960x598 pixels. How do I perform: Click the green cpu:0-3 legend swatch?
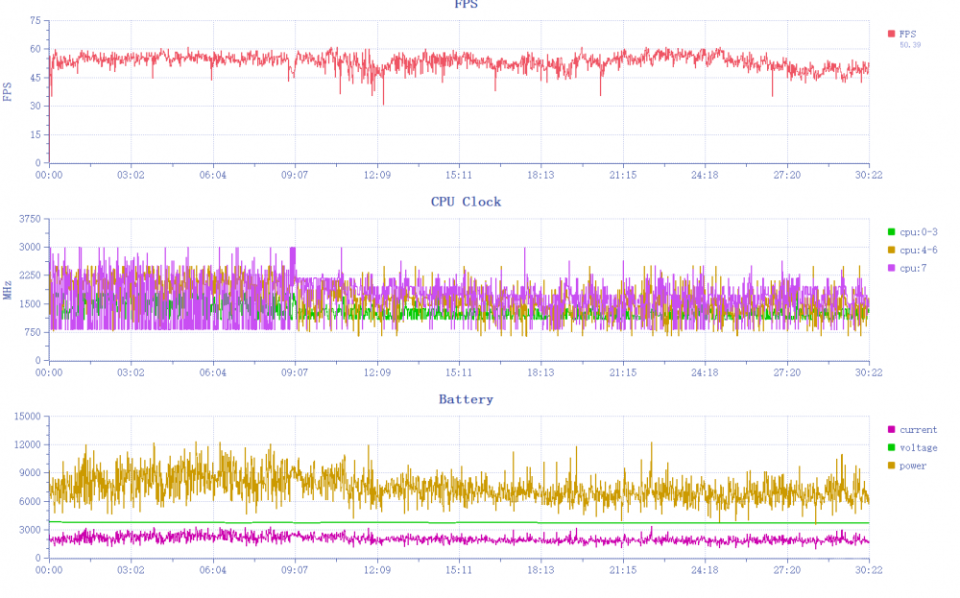coord(891,232)
